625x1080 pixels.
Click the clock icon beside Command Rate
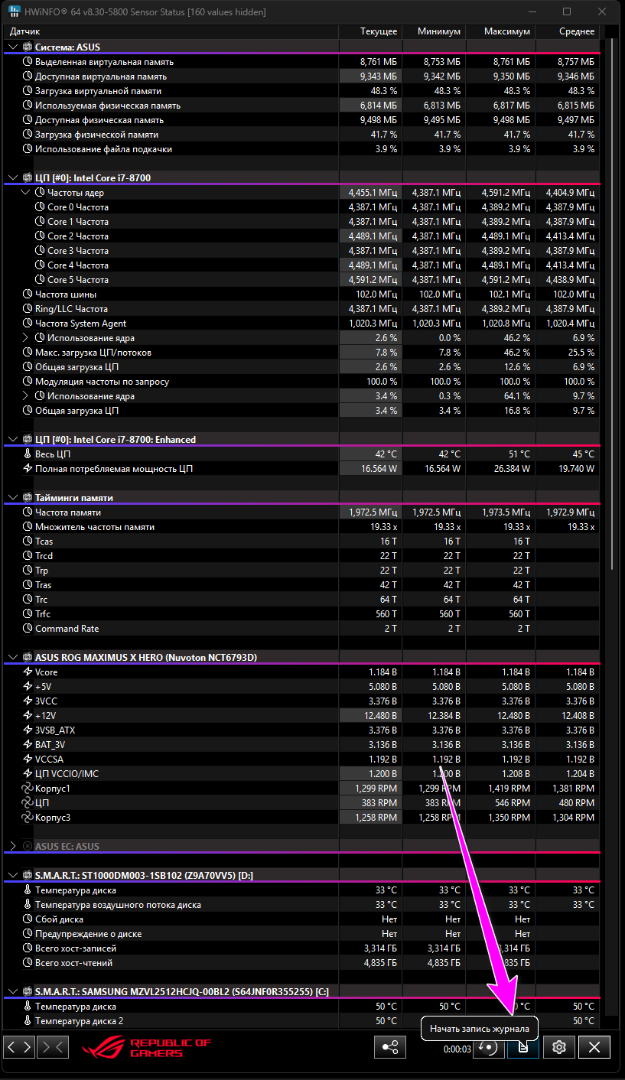tap(28, 628)
